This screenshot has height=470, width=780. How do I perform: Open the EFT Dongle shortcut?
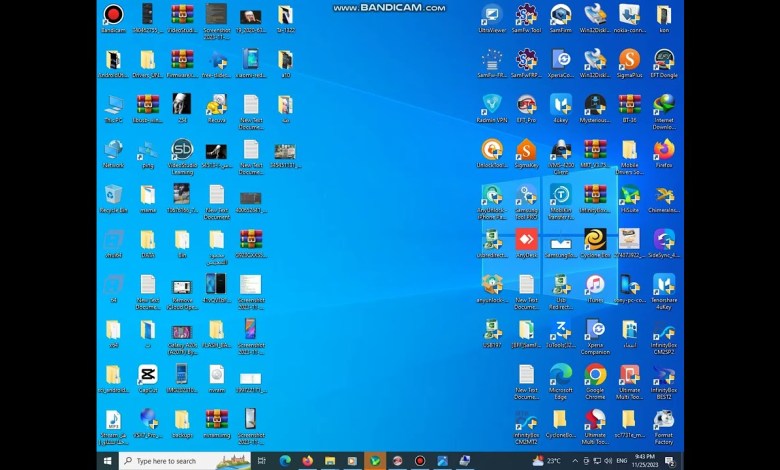click(664, 64)
